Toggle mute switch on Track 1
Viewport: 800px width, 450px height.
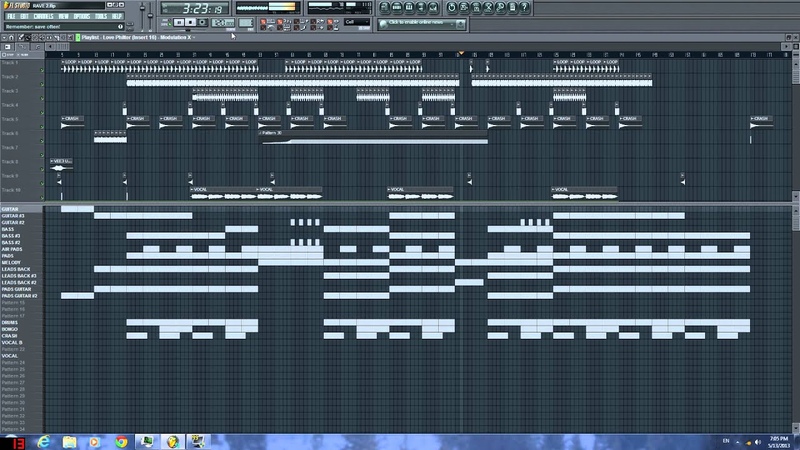click(x=42, y=69)
